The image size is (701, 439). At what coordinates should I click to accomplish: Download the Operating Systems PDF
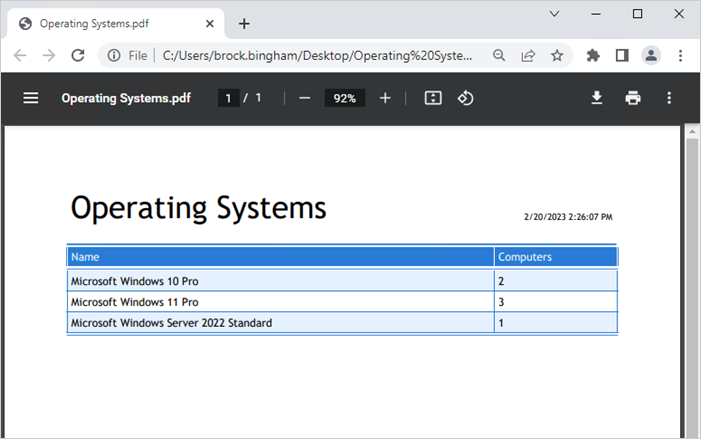pyautogui.click(x=596, y=98)
